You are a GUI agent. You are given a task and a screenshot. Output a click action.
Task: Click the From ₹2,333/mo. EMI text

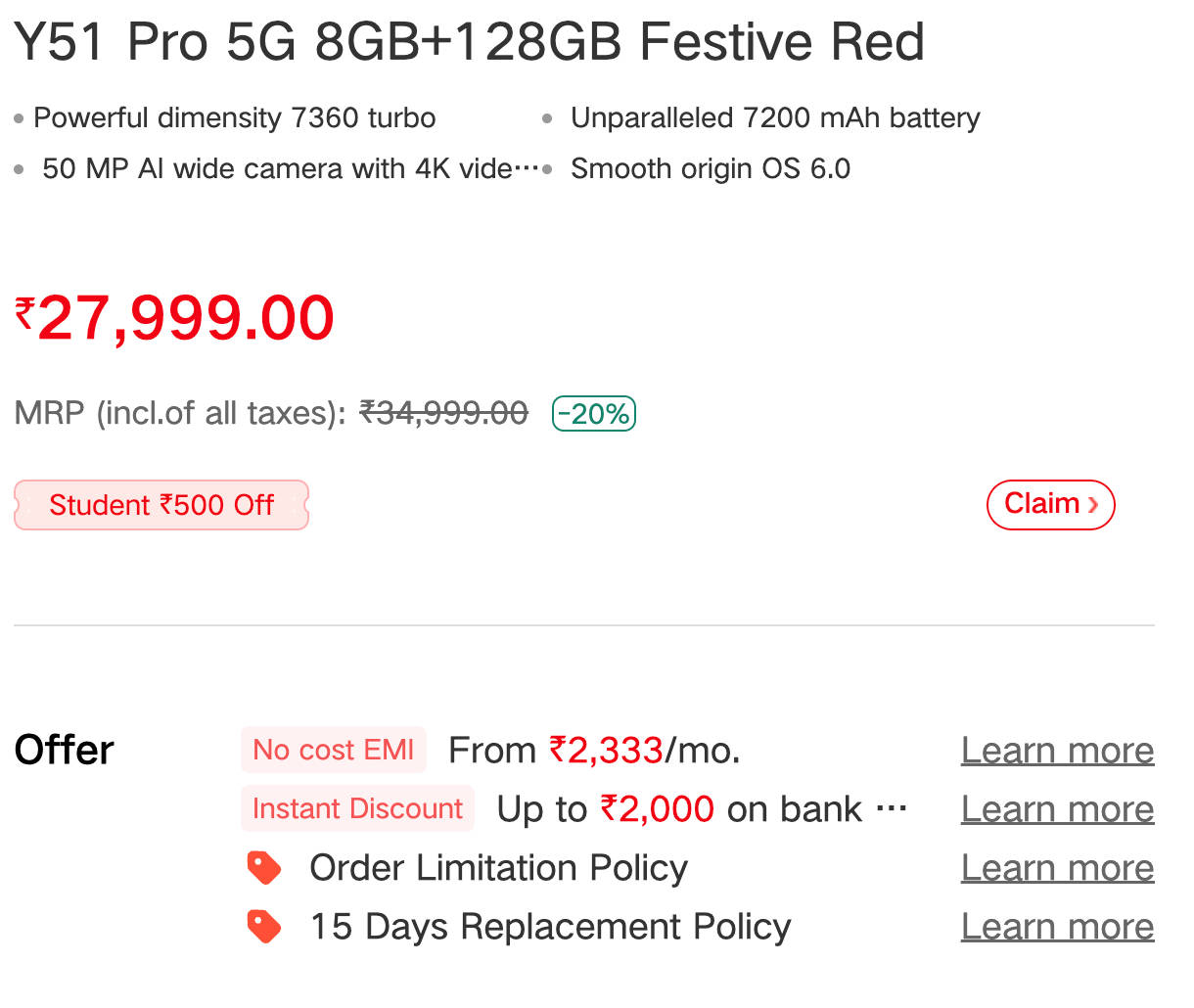pyautogui.click(x=594, y=751)
